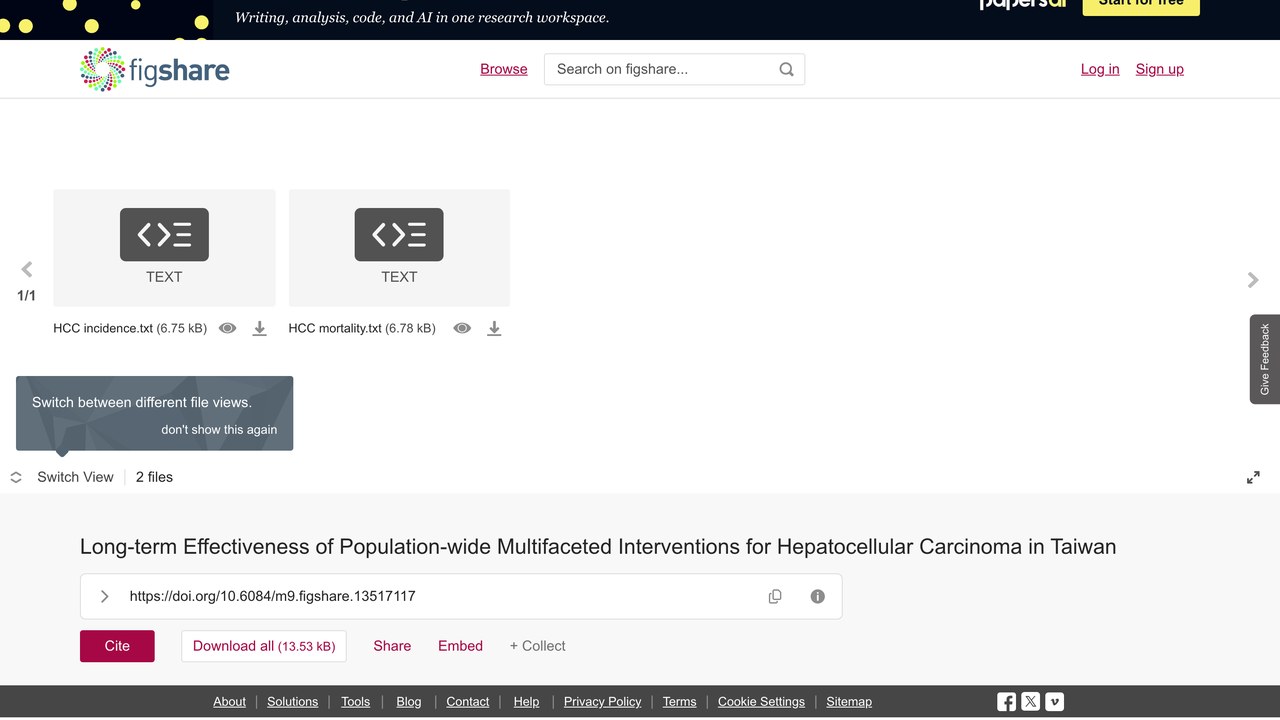Open the Embed option
The image size is (1280, 720).
460,646
